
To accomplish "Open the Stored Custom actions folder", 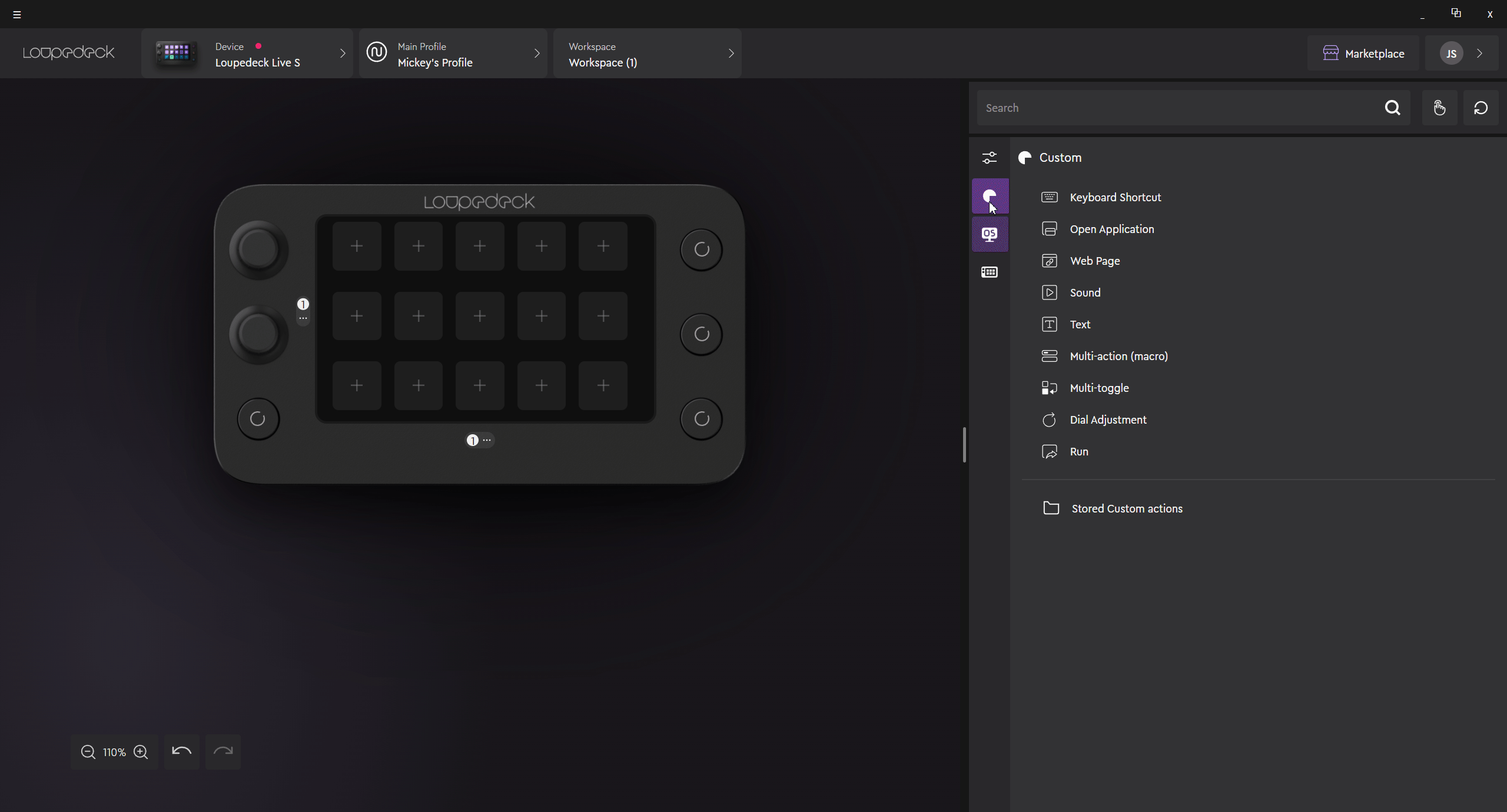I will pyautogui.click(x=1126, y=509).
